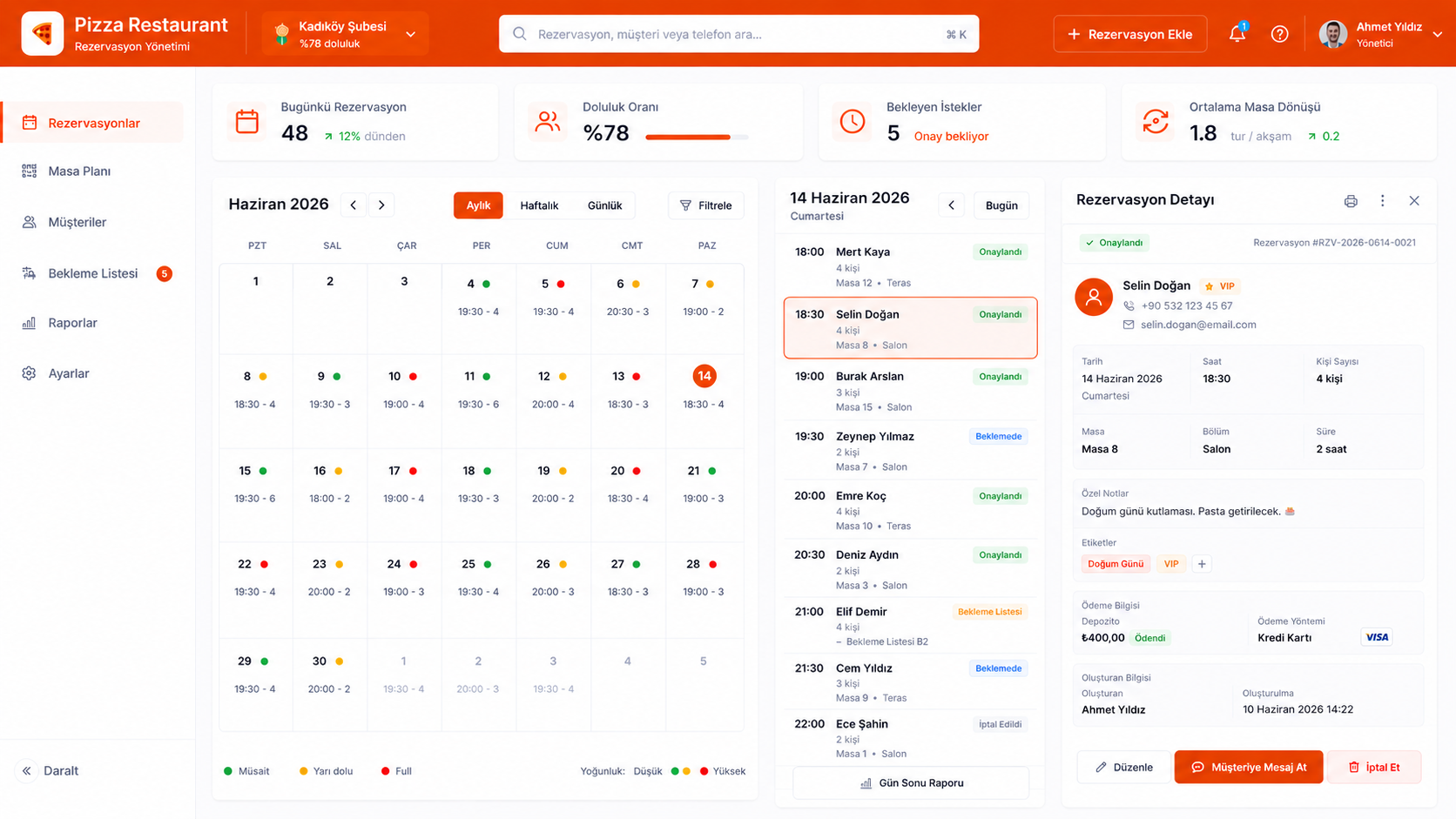1456x819 pixels.
Task: Open the notifications bell
Action: click(x=1237, y=34)
